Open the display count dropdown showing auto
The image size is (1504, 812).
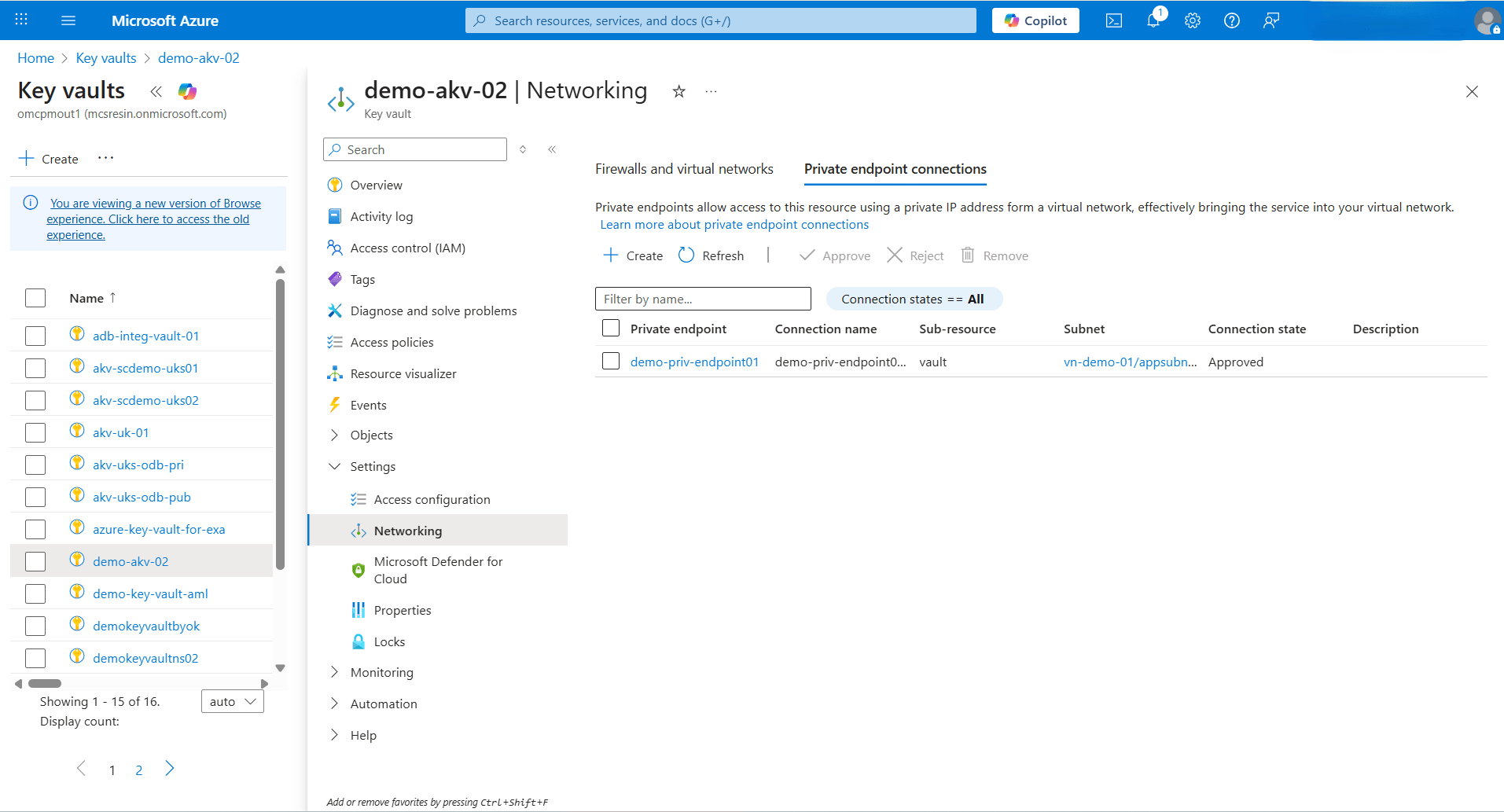click(232, 700)
